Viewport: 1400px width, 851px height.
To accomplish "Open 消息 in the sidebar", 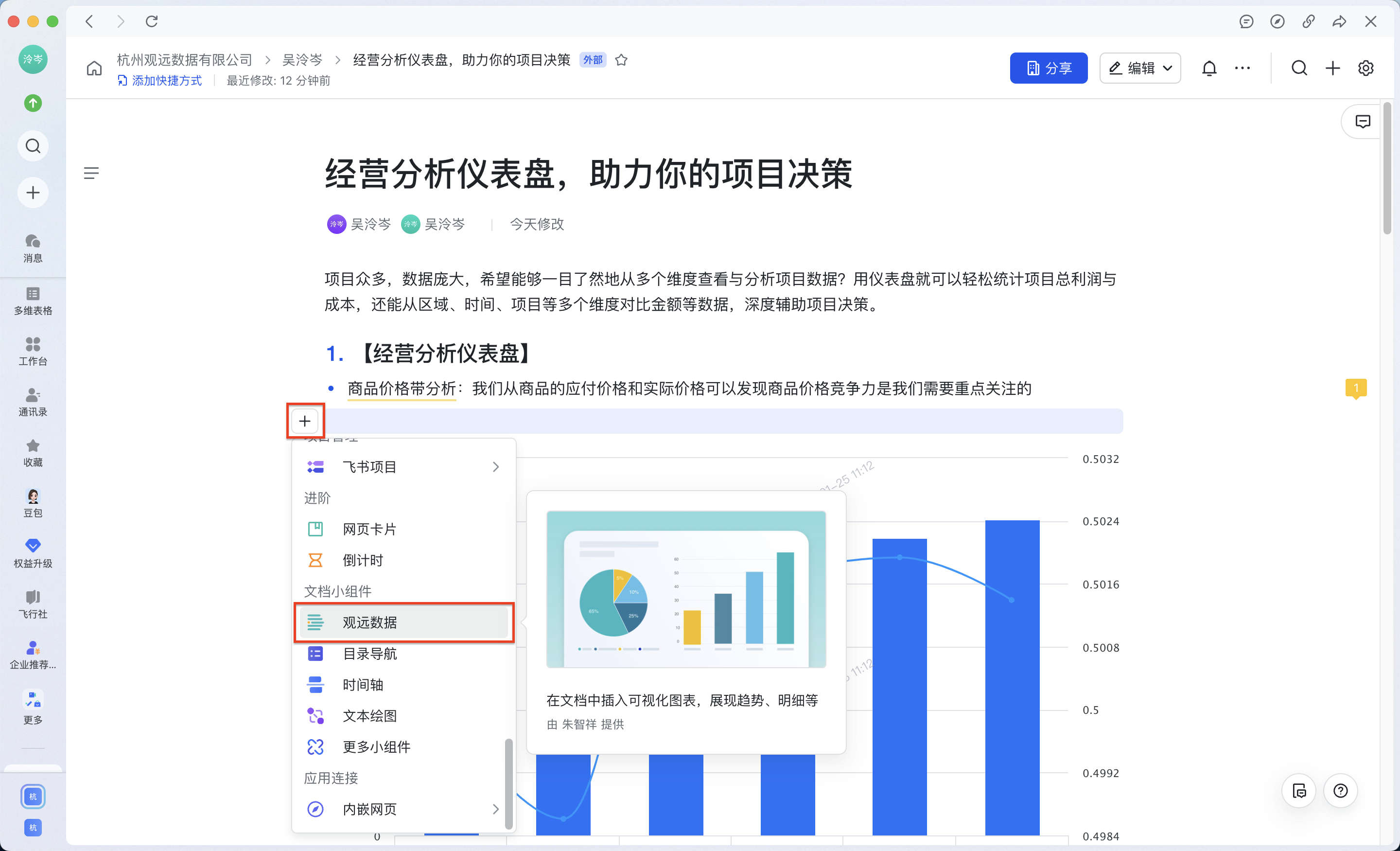I will click(33, 248).
